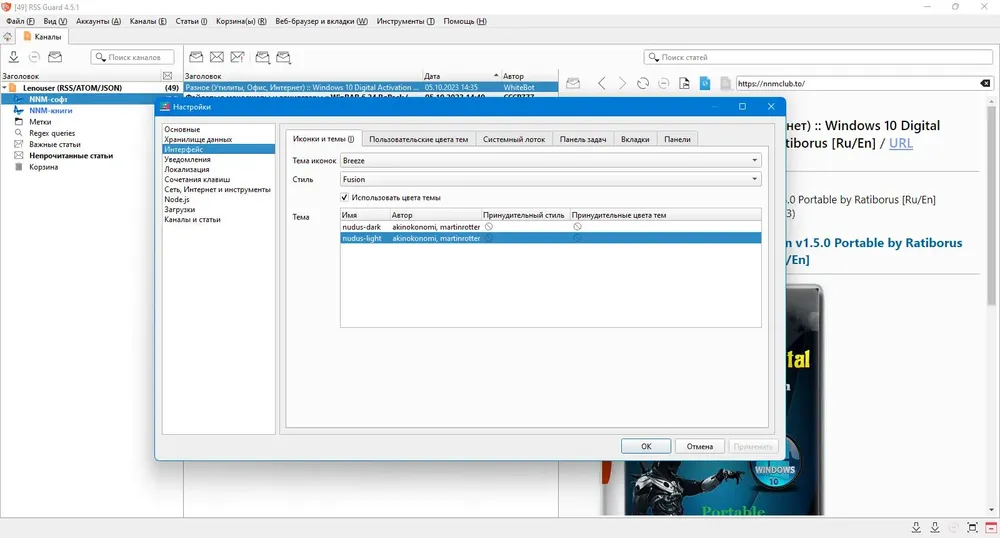Select nudus-dark theme row
The image size is (1000, 538).
(x=550, y=227)
